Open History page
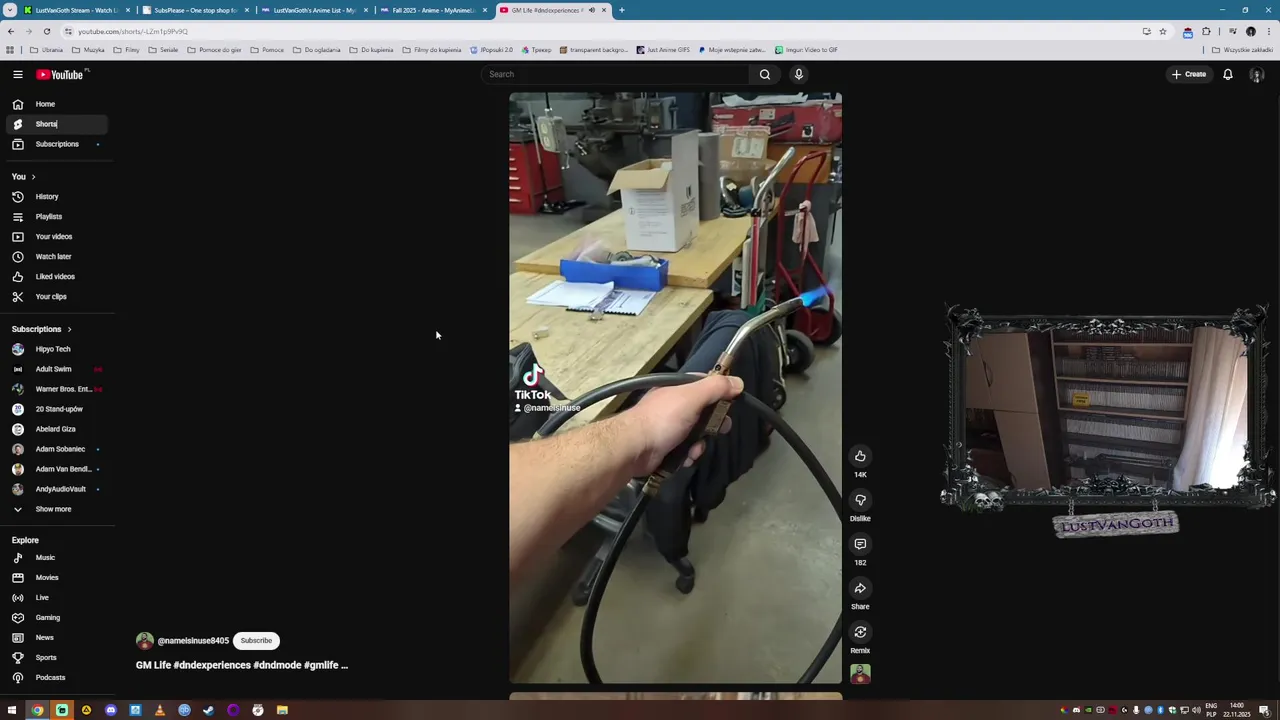This screenshot has width=1280, height=720. (57, 197)
